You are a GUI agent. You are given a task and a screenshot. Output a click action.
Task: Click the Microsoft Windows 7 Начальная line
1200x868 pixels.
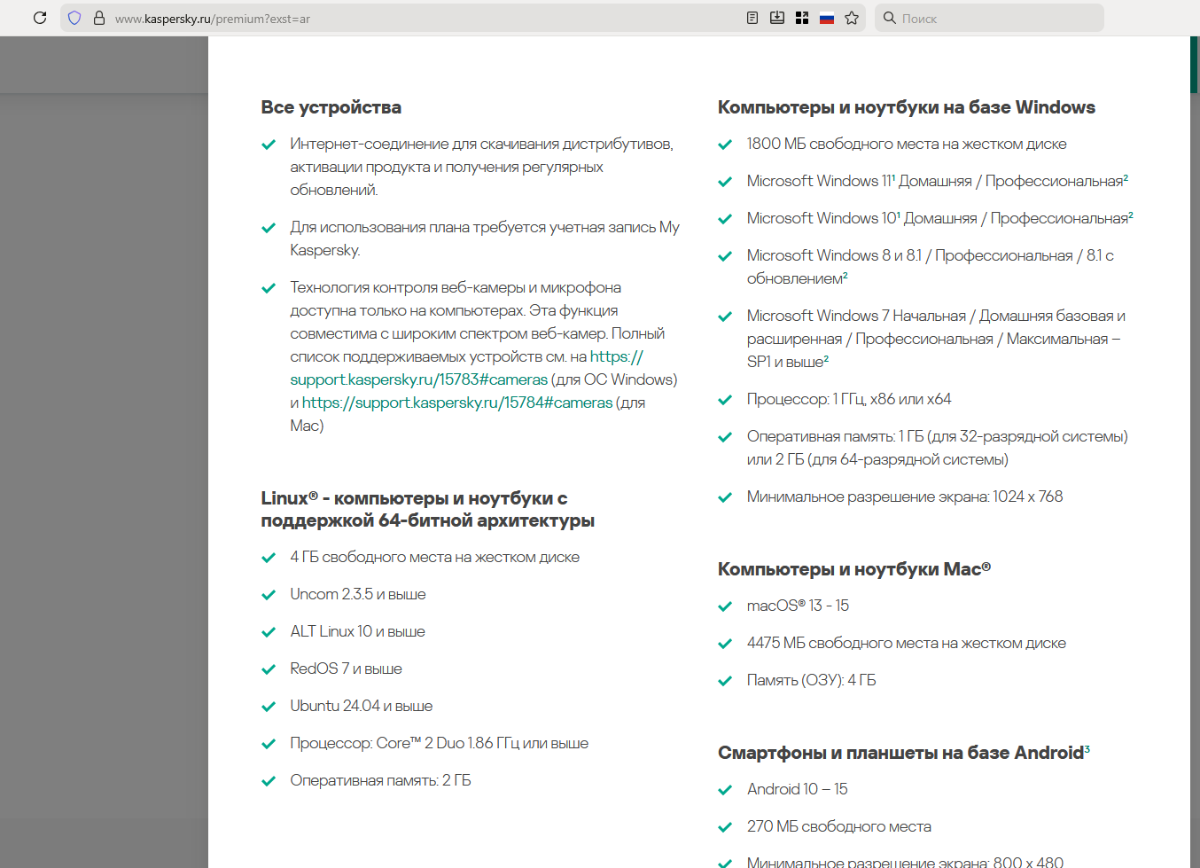tap(936, 338)
